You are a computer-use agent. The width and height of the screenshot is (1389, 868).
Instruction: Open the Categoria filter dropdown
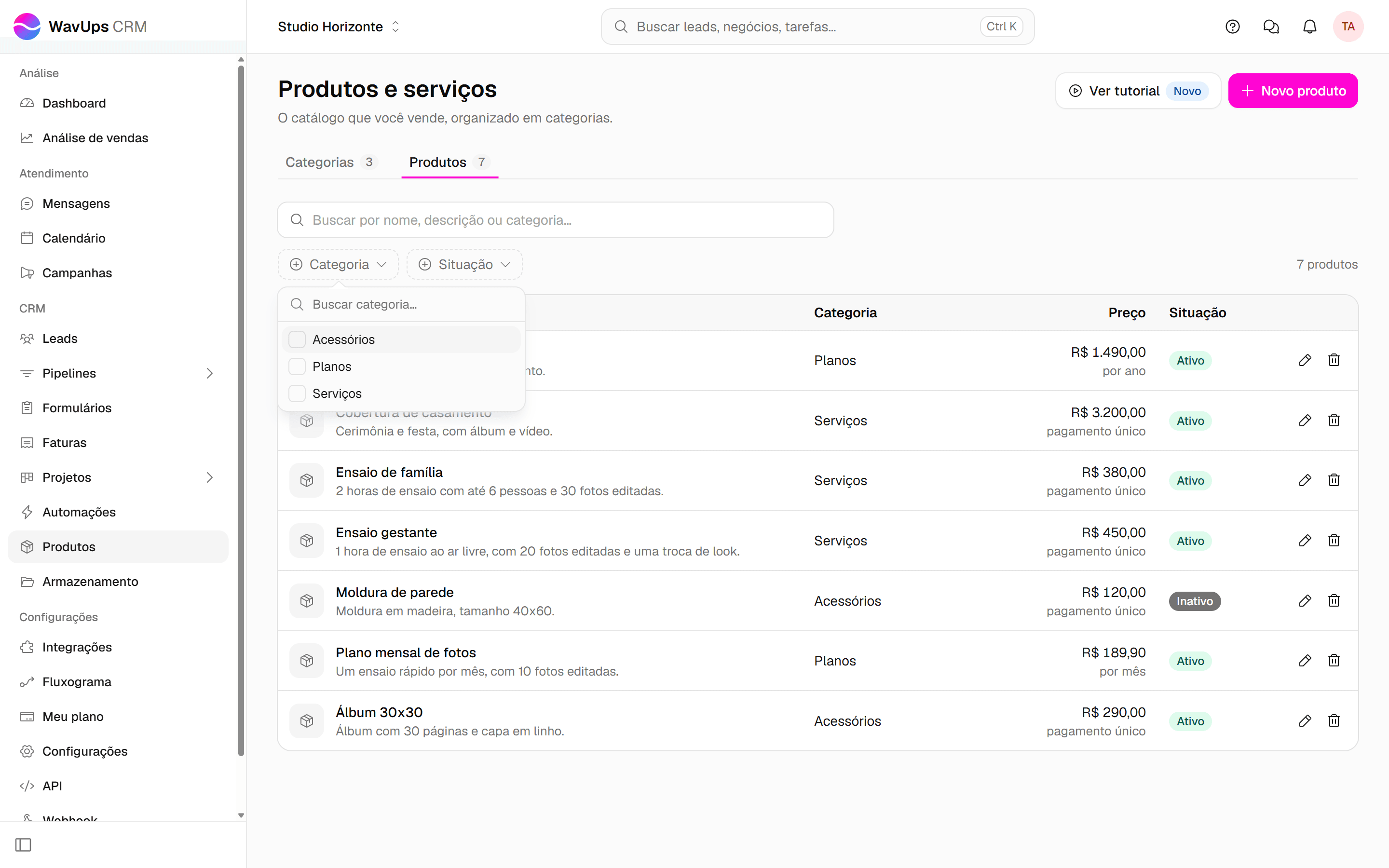pyautogui.click(x=338, y=264)
